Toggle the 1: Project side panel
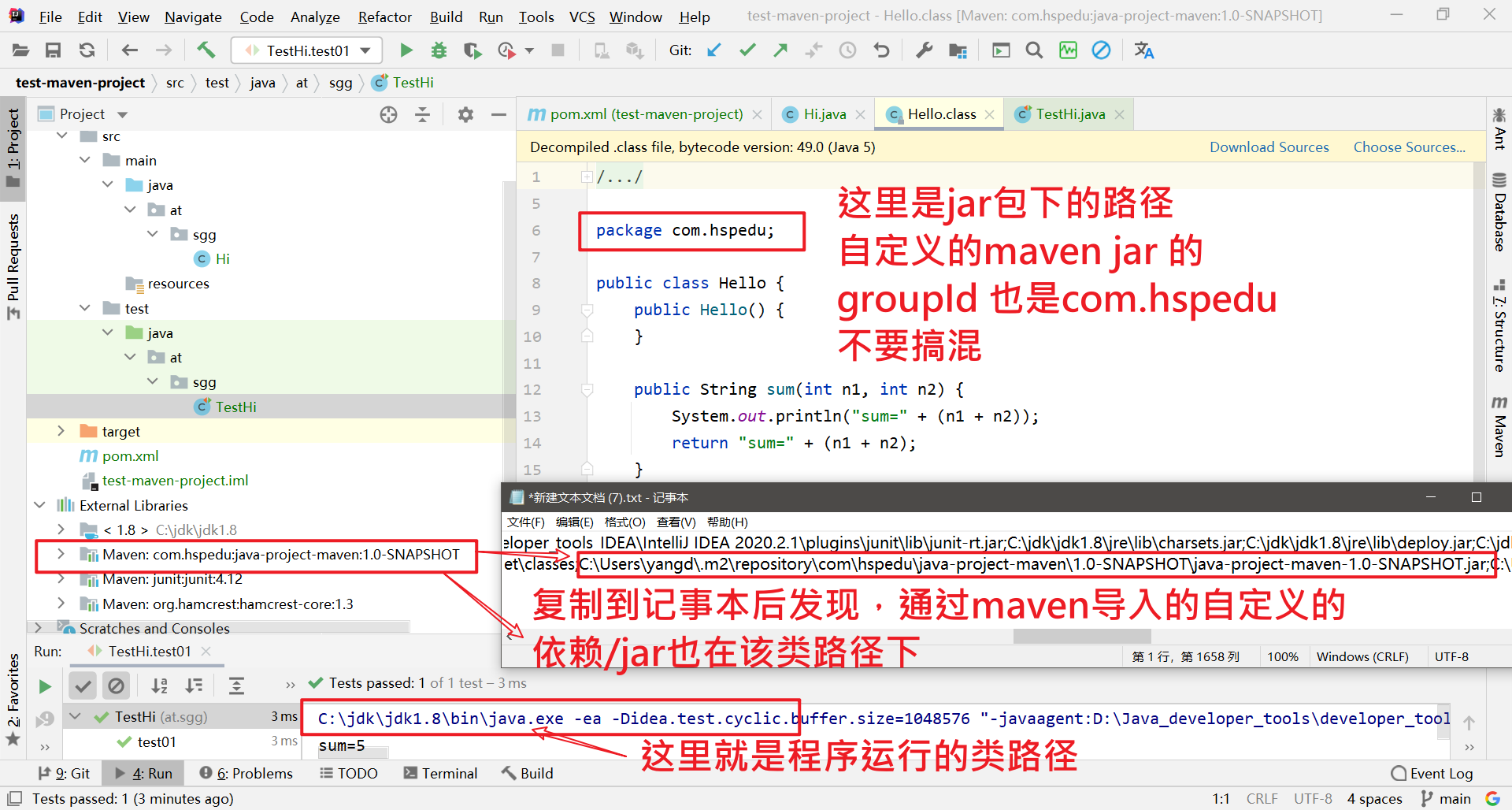Screen dimensions: 1512x810 click(x=13, y=148)
